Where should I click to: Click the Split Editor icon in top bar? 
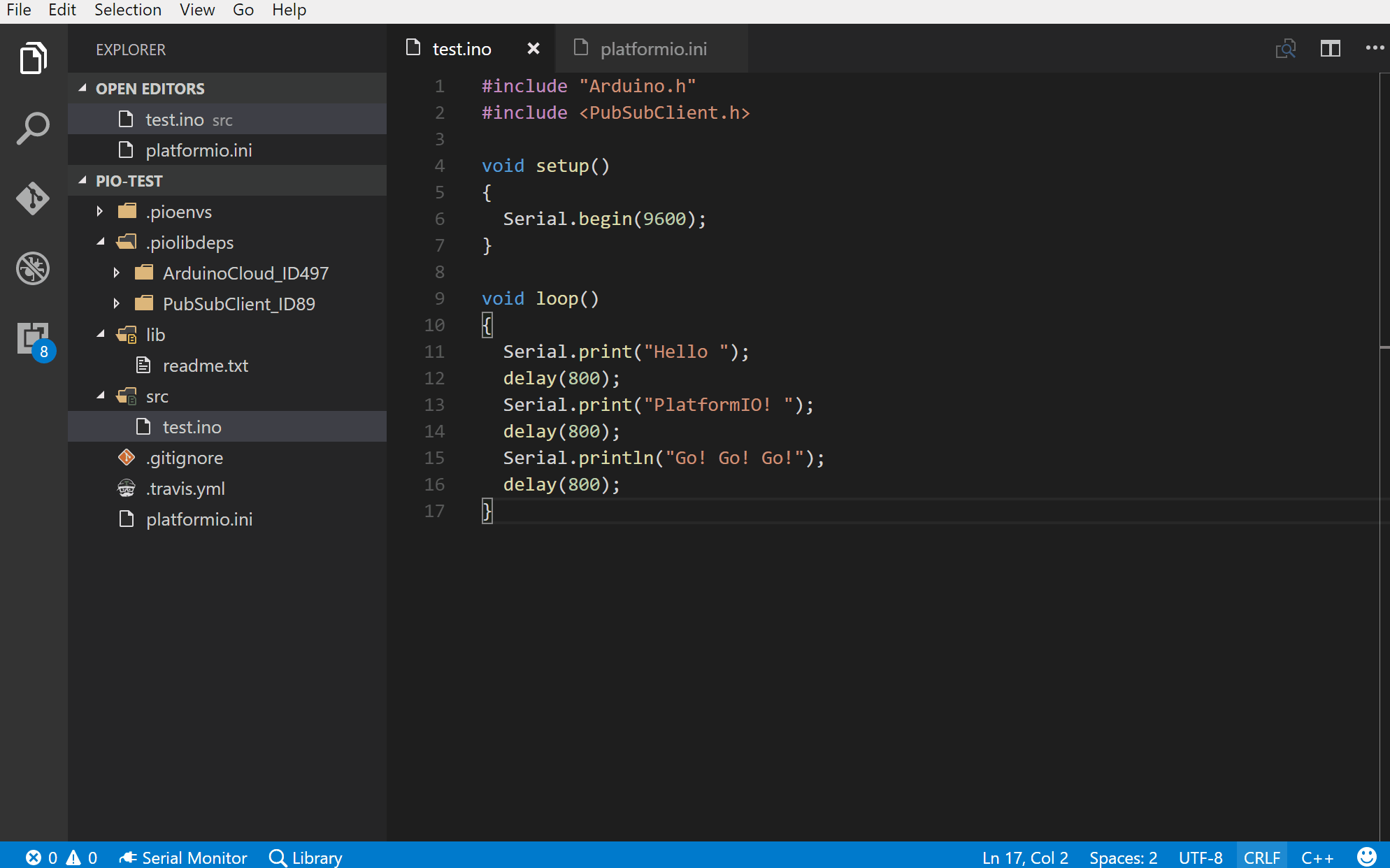tap(1330, 48)
